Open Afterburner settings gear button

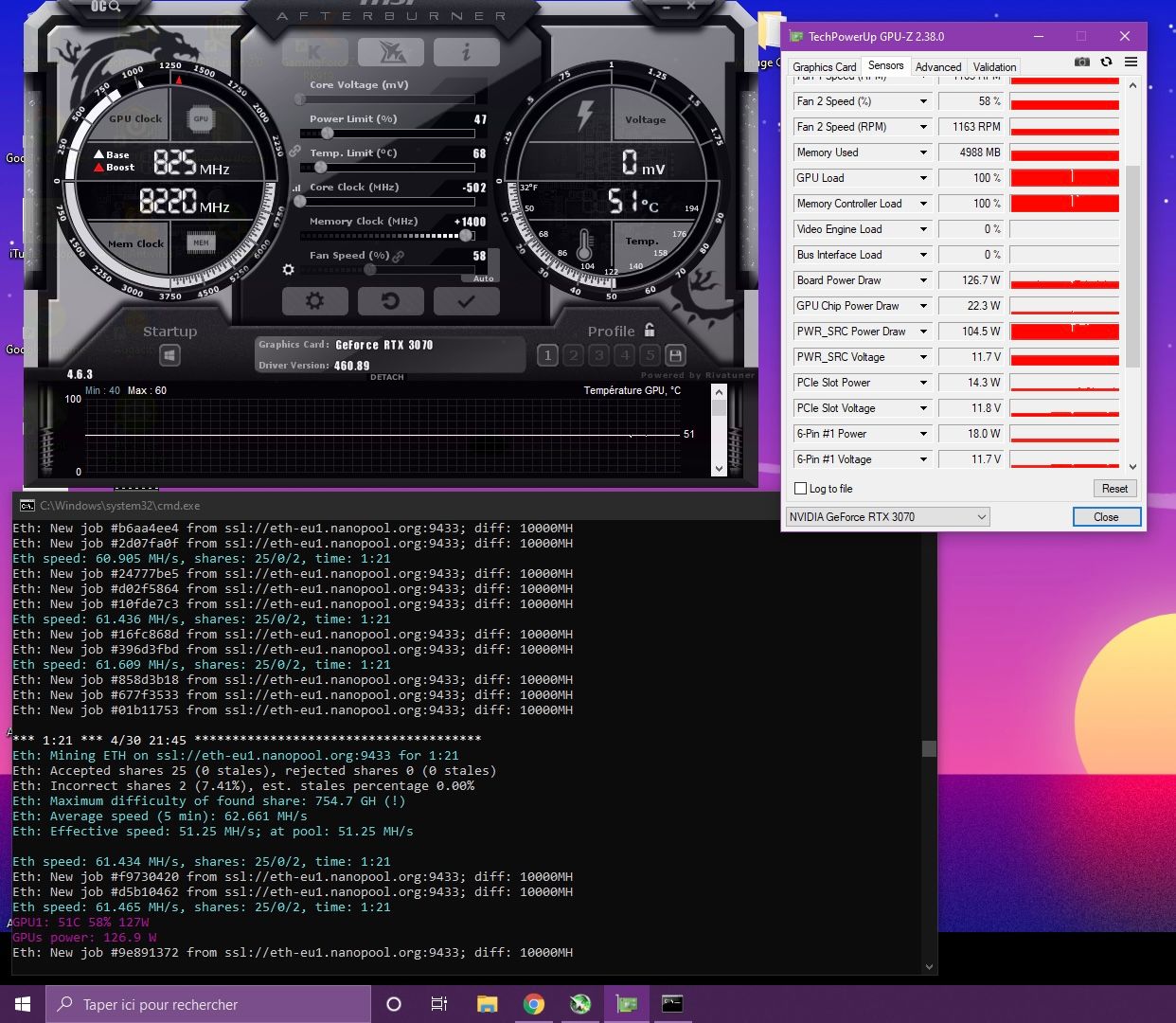[315, 301]
